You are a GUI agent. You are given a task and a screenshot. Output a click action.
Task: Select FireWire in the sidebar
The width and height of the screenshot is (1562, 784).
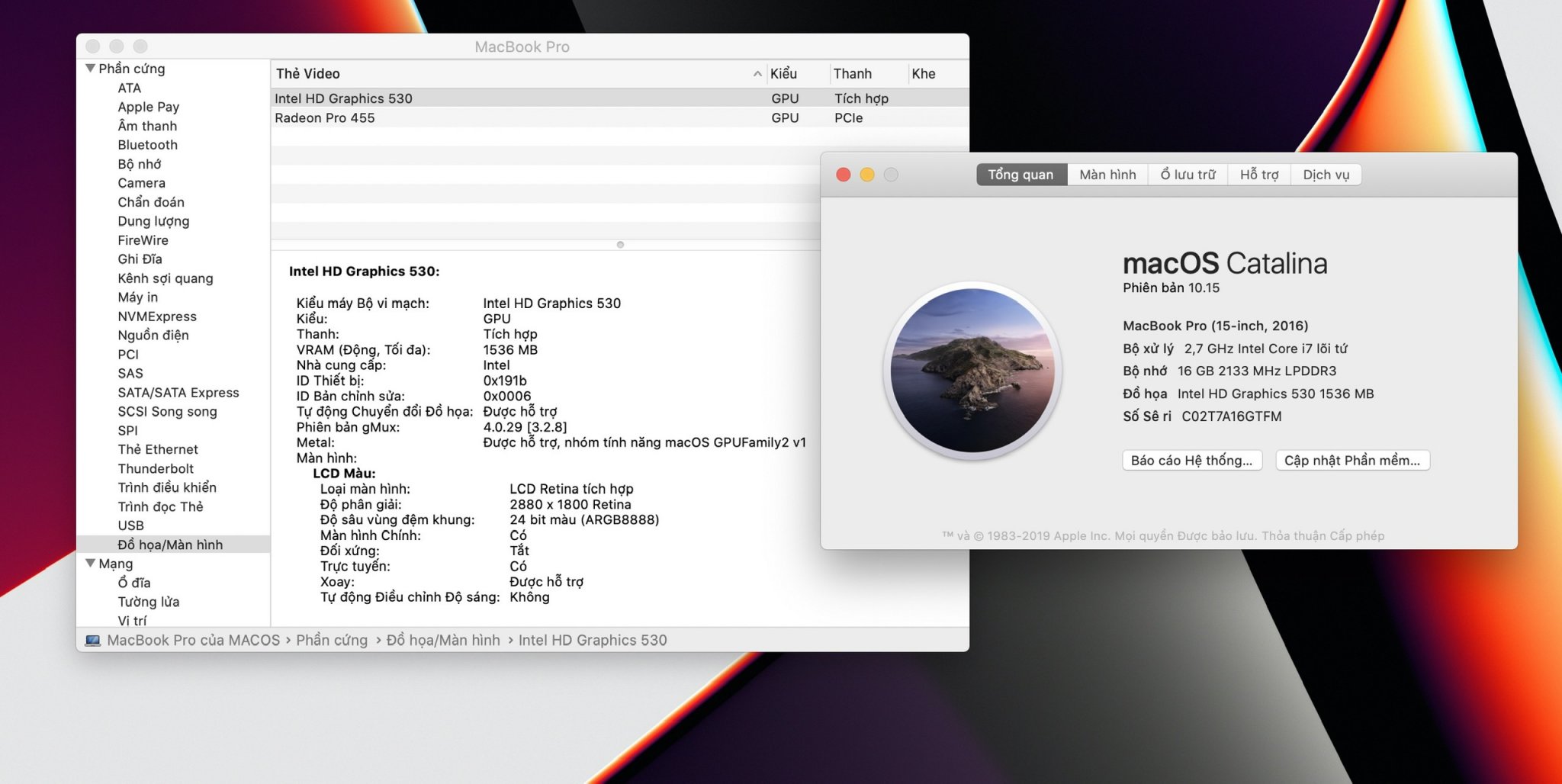click(x=143, y=240)
